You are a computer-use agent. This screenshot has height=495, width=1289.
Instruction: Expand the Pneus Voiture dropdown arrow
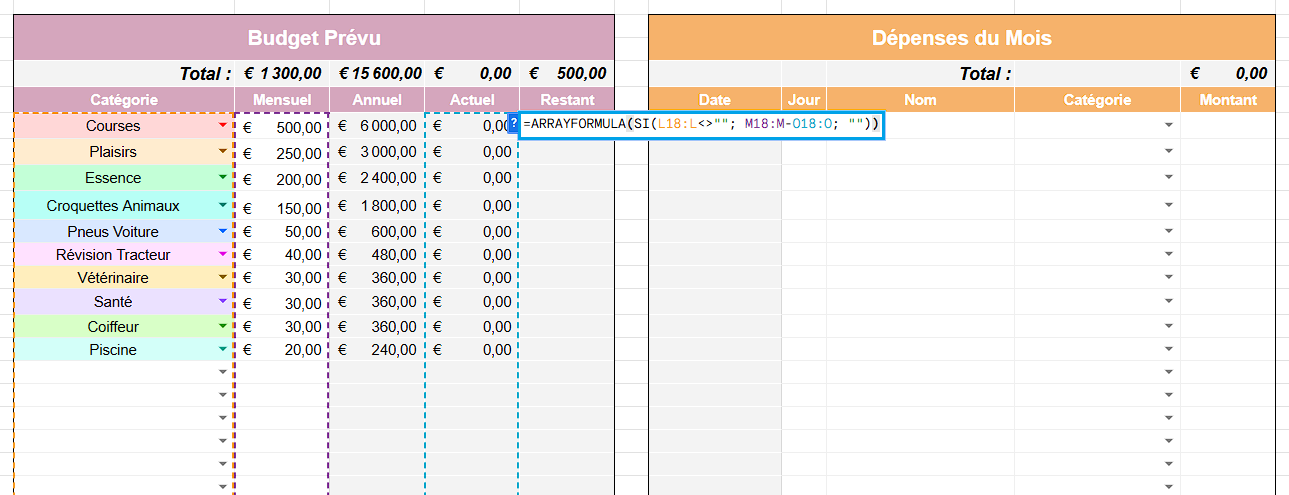click(x=223, y=231)
